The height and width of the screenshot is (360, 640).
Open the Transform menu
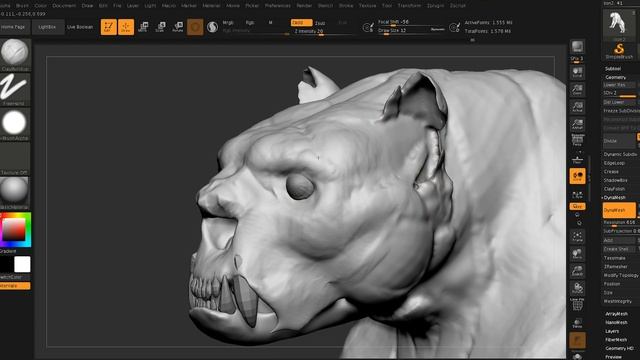point(409,6)
